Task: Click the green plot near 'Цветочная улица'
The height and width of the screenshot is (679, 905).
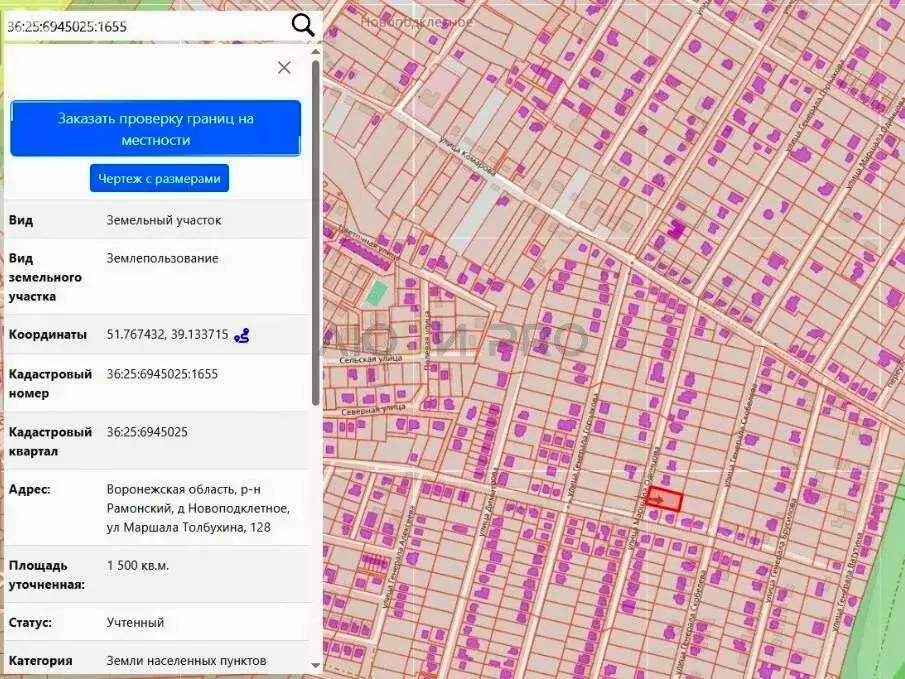Action: tap(376, 293)
